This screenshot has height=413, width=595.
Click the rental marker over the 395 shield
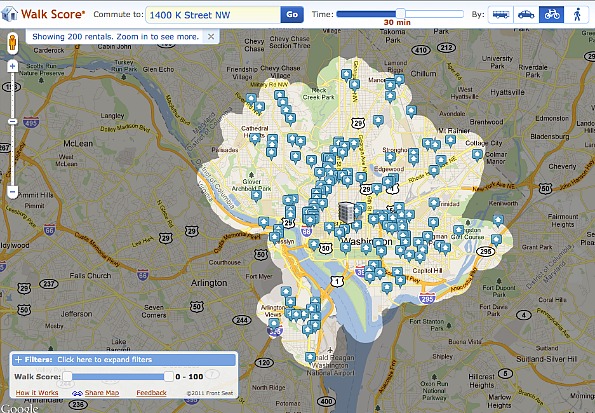(274, 324)
